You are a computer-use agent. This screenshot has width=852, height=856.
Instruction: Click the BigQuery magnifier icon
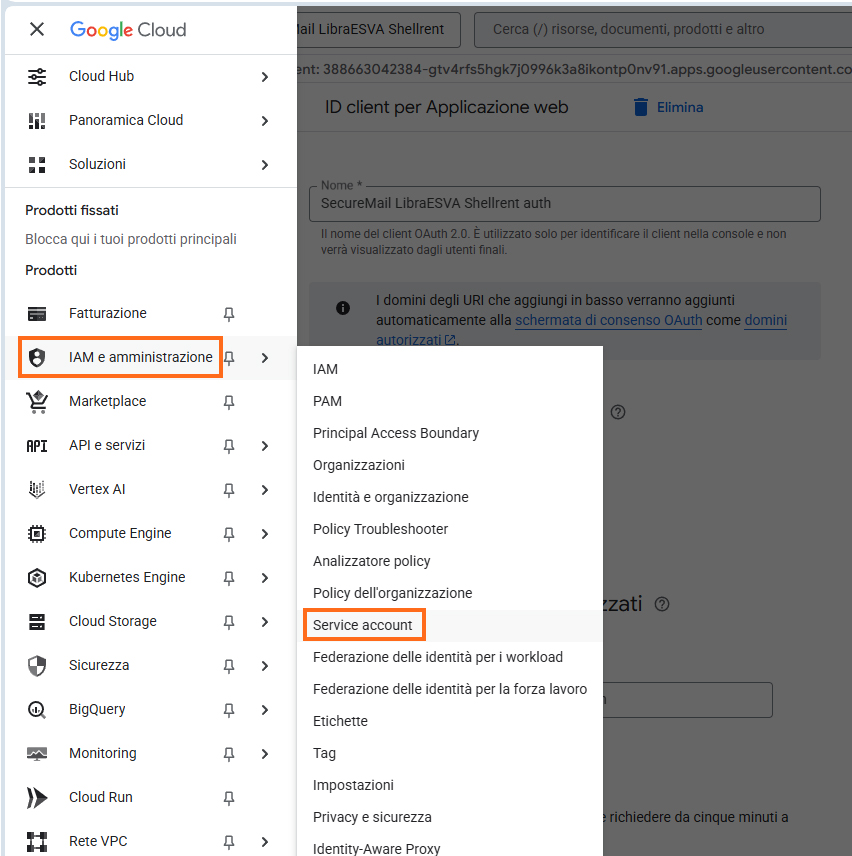click(37, 709)
